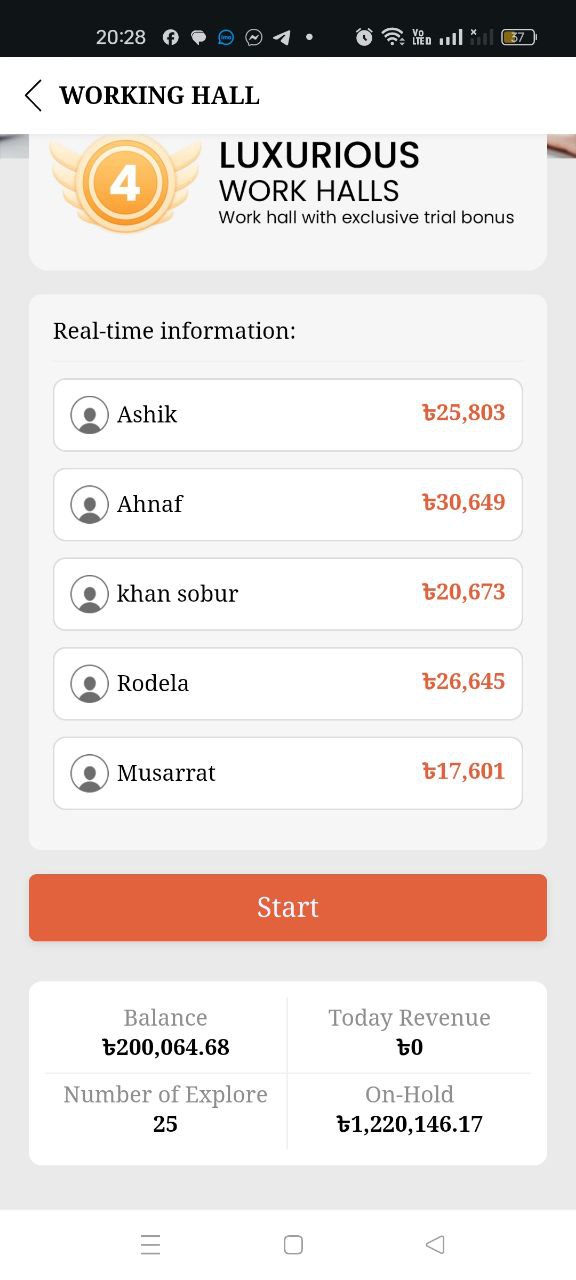Screen dimensions: 576x1280
Task: Open Telegram notification in status bar
Action: click(x=282, y=37)
